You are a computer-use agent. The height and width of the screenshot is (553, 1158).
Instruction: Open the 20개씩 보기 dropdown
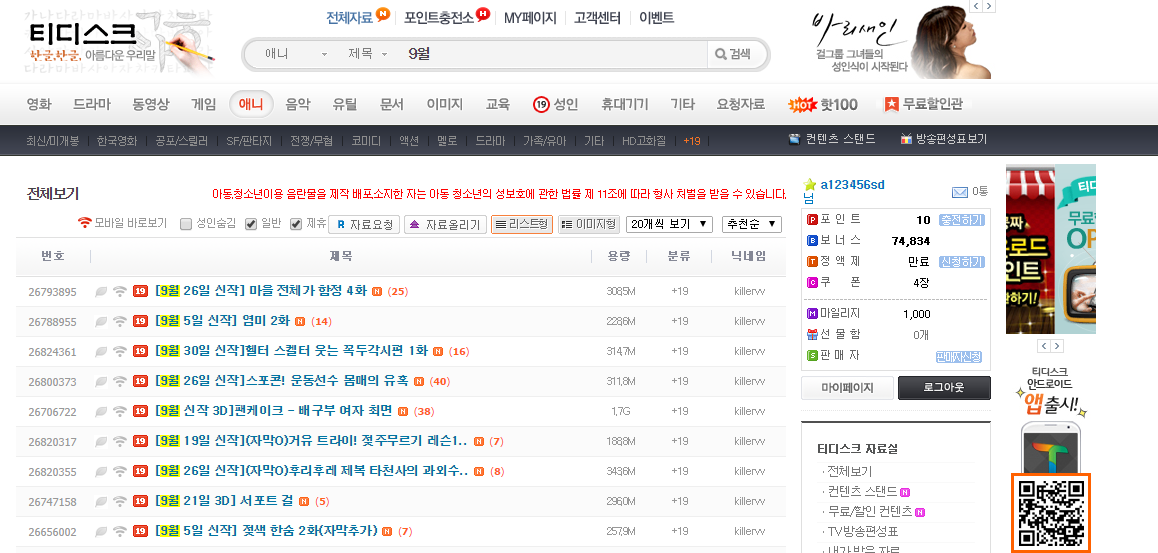coord(669,224)
